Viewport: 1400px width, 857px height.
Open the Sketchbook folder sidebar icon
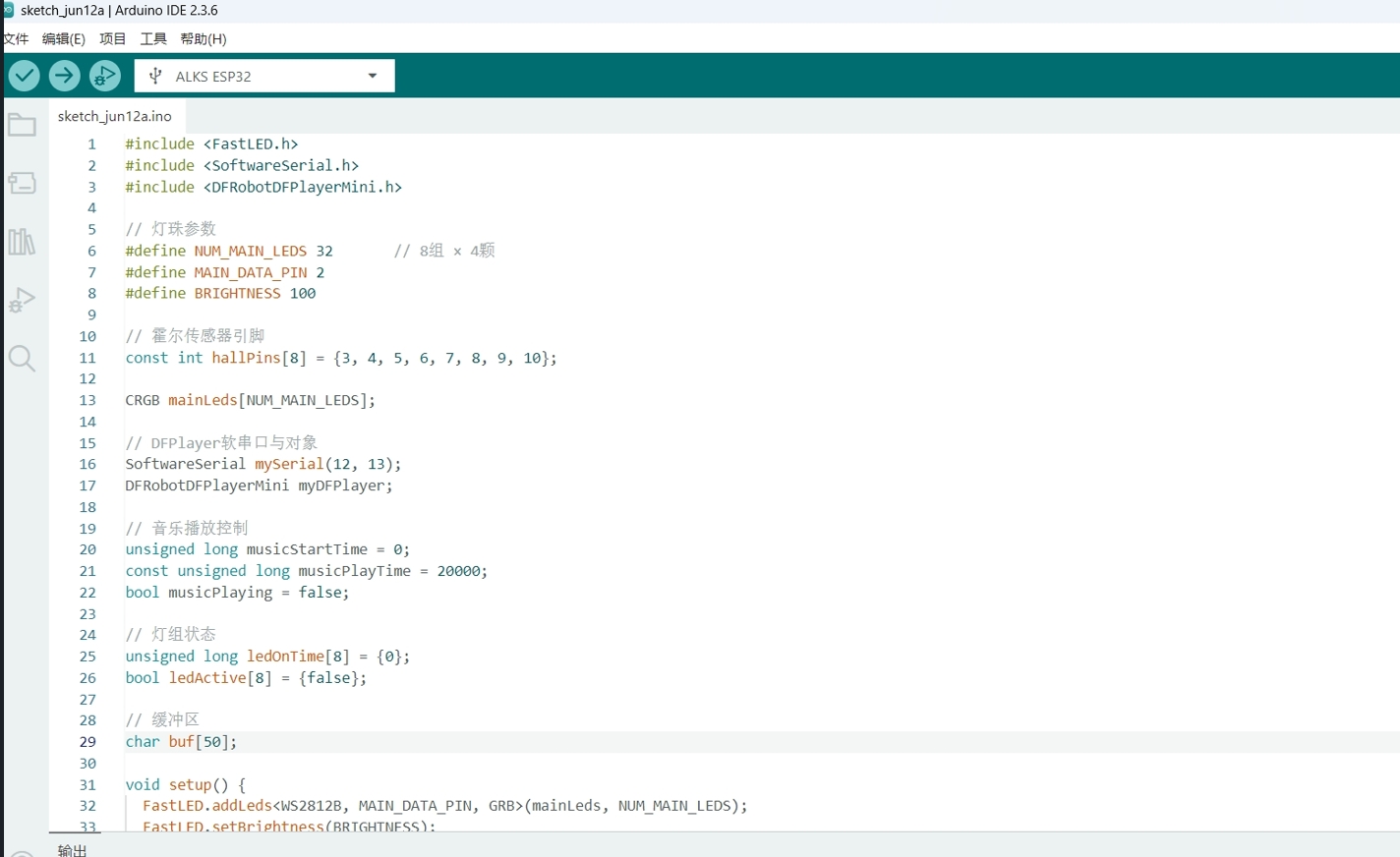click(x=22, y=125)
